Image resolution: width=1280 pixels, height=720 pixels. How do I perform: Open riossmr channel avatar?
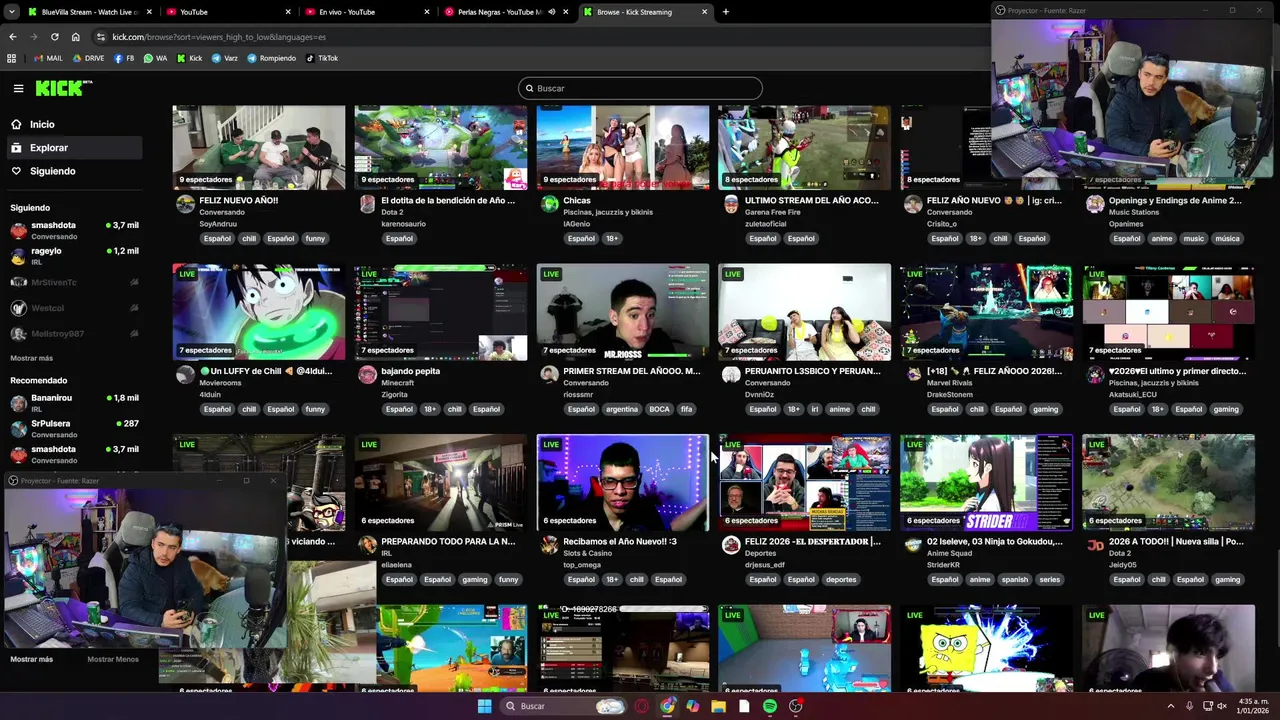click(549, 374)
